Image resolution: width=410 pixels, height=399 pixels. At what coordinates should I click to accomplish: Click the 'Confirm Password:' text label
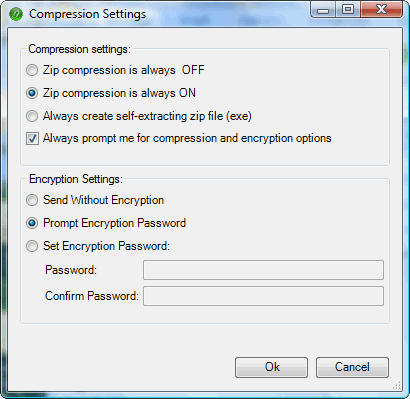pyautogui.click(x=92, y=296)
